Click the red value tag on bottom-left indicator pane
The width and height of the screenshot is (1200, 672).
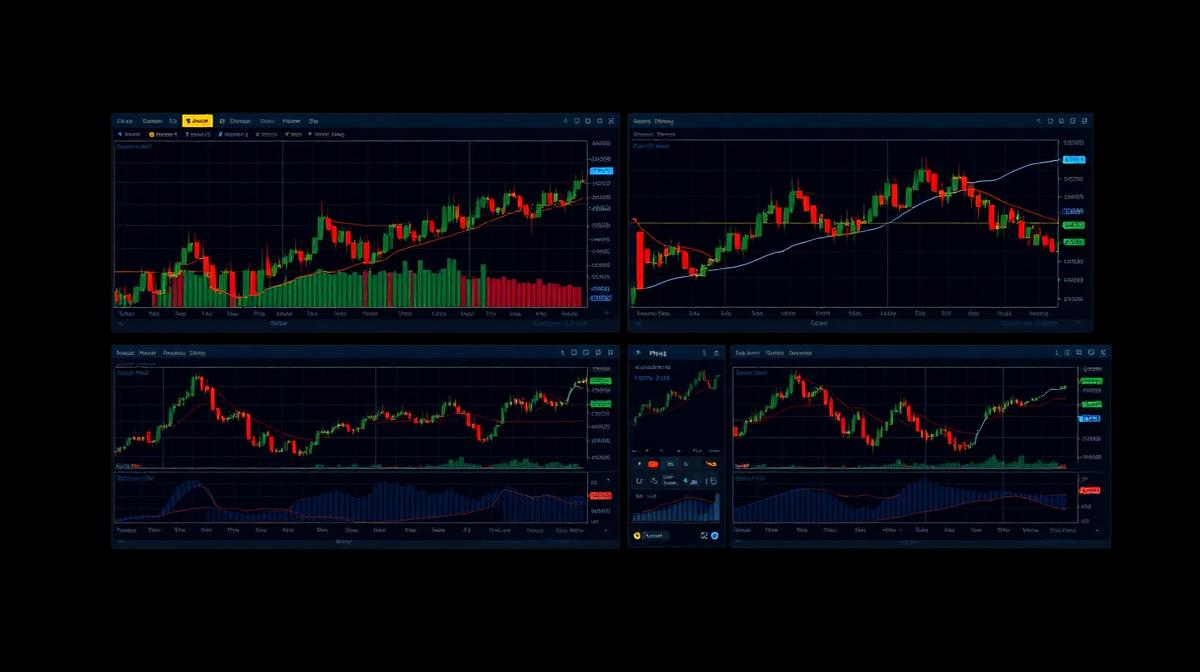coord(601,495)
